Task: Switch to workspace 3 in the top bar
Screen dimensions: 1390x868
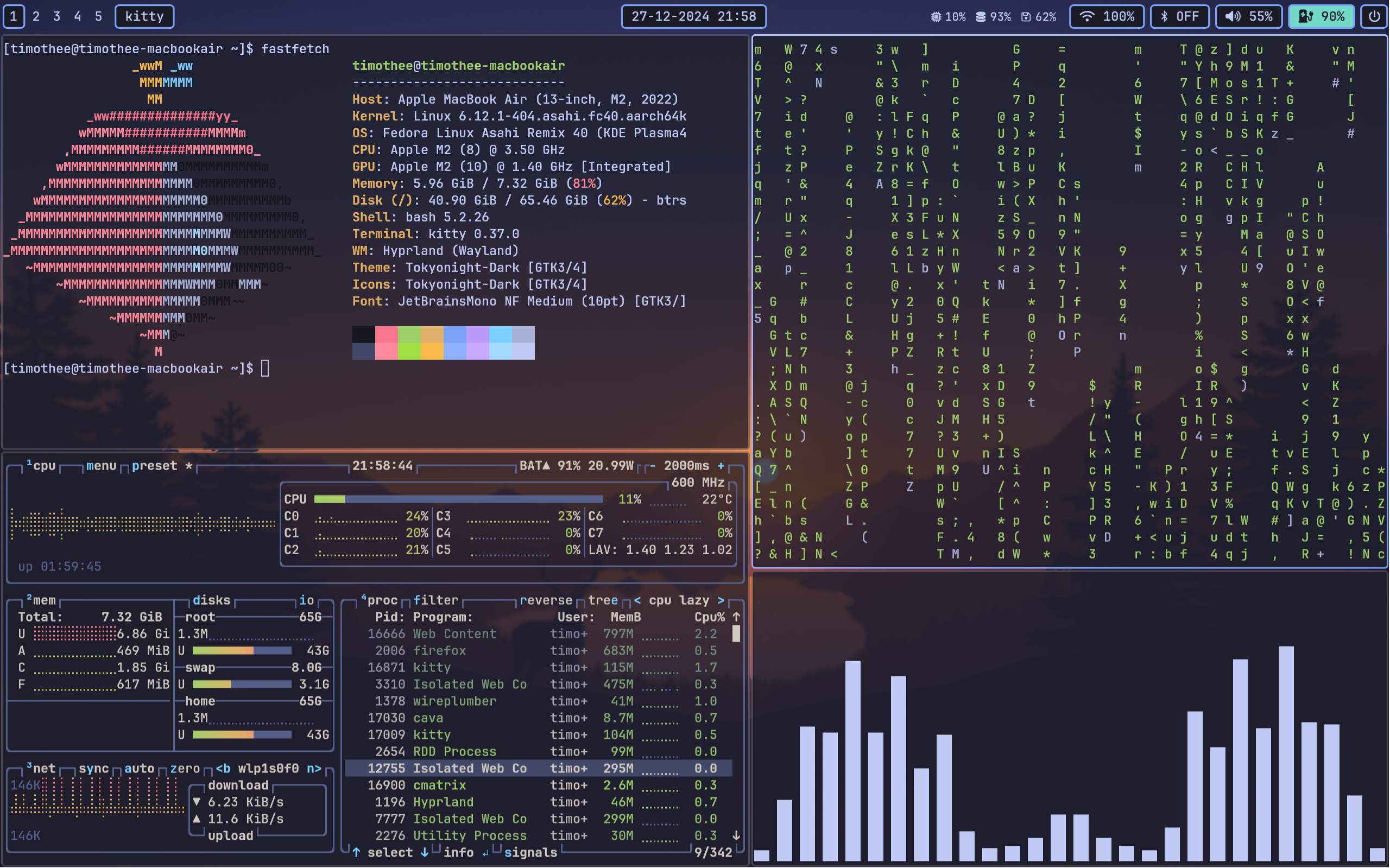Action: (x=56, y=16)
